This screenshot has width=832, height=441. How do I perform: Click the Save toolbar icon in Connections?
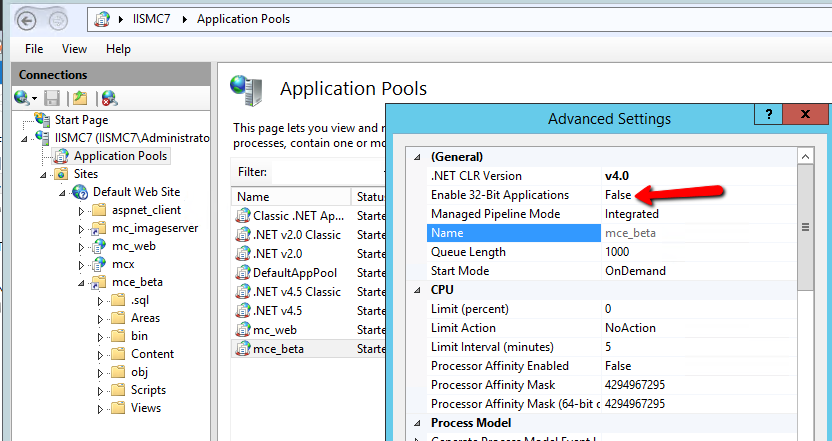[x=51, y=98]
